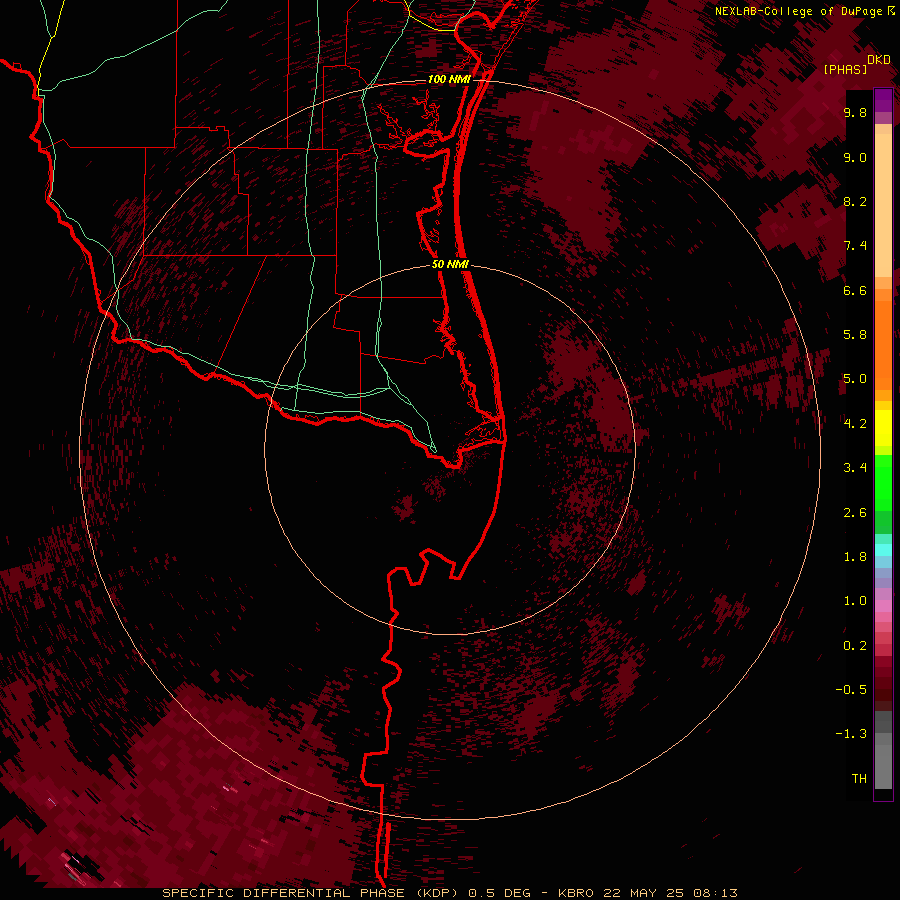The height and width of the screenshot is (900, 900).
Task: Click the purple top segment of color bar
Action: [x=883, y=100]
